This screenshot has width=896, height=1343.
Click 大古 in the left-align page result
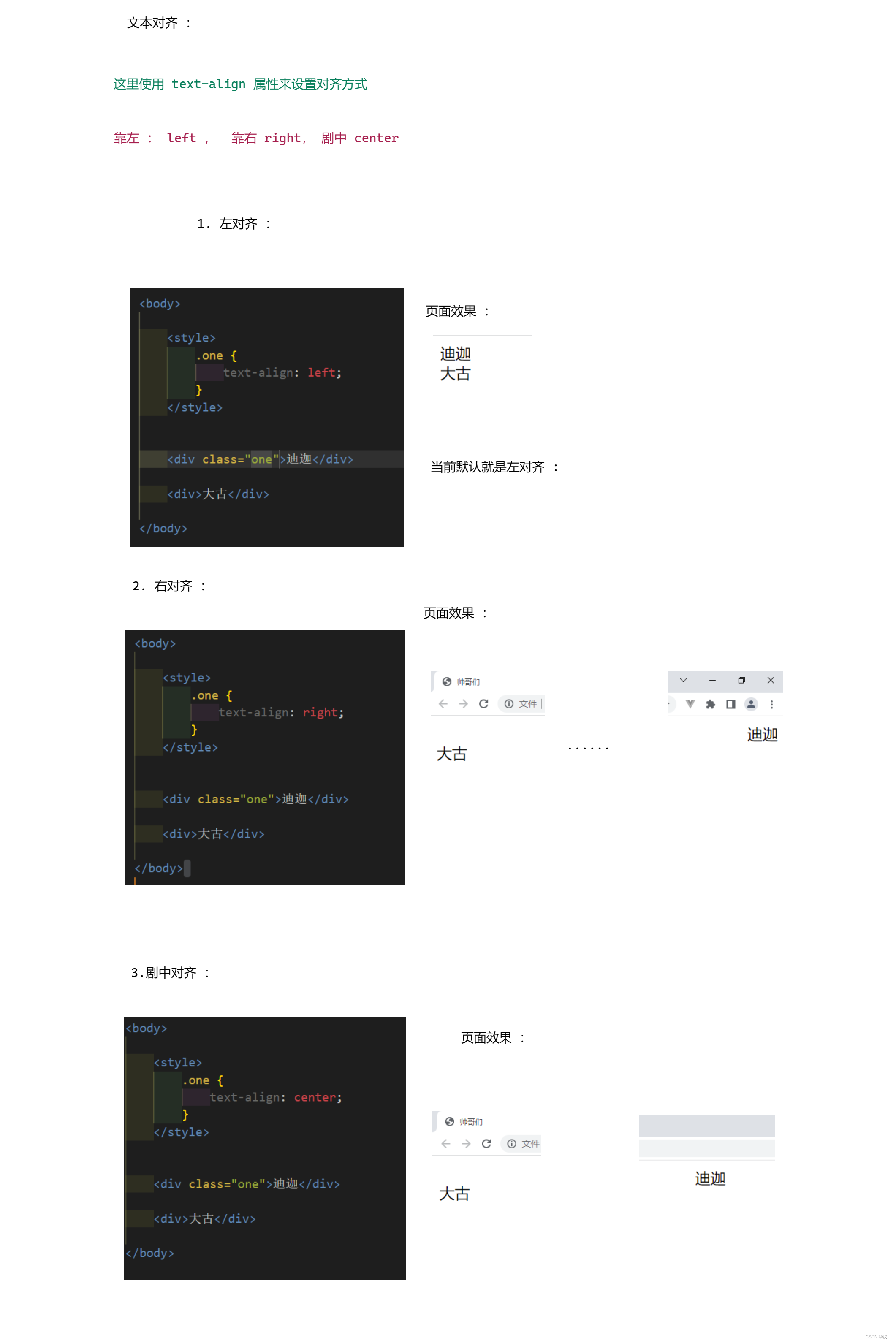(456, 374)
